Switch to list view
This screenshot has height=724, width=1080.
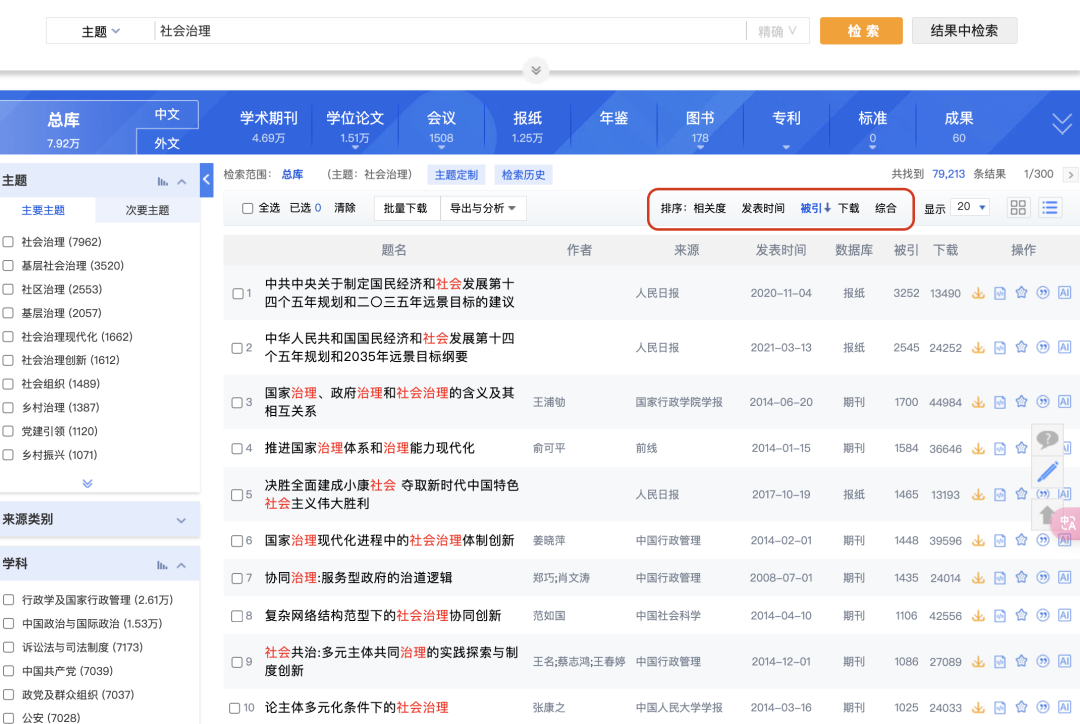pos(1050,207)
